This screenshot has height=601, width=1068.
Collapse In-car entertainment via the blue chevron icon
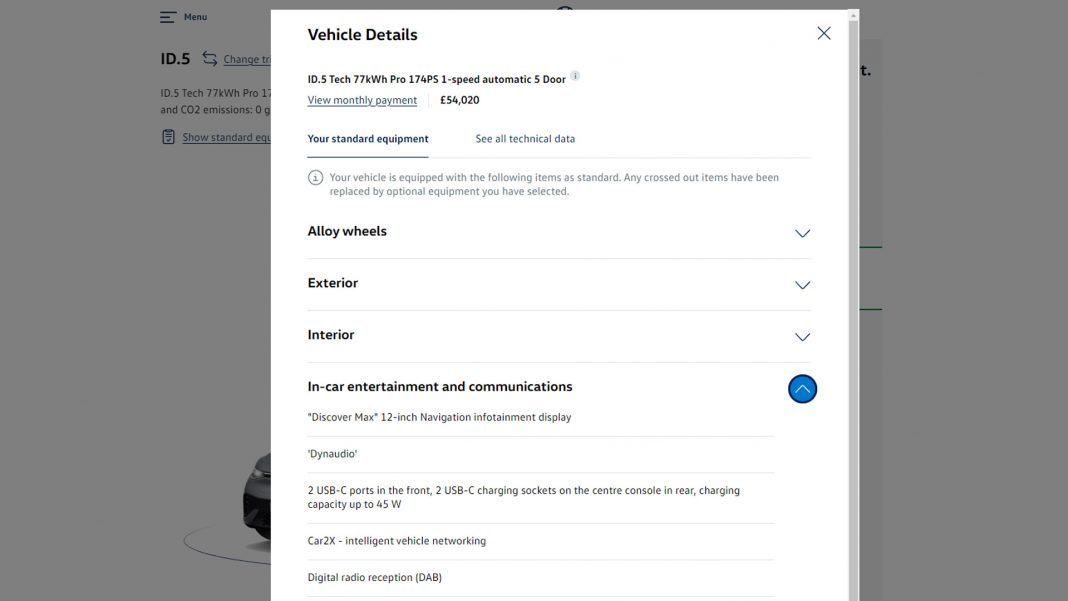pos(801,388)
